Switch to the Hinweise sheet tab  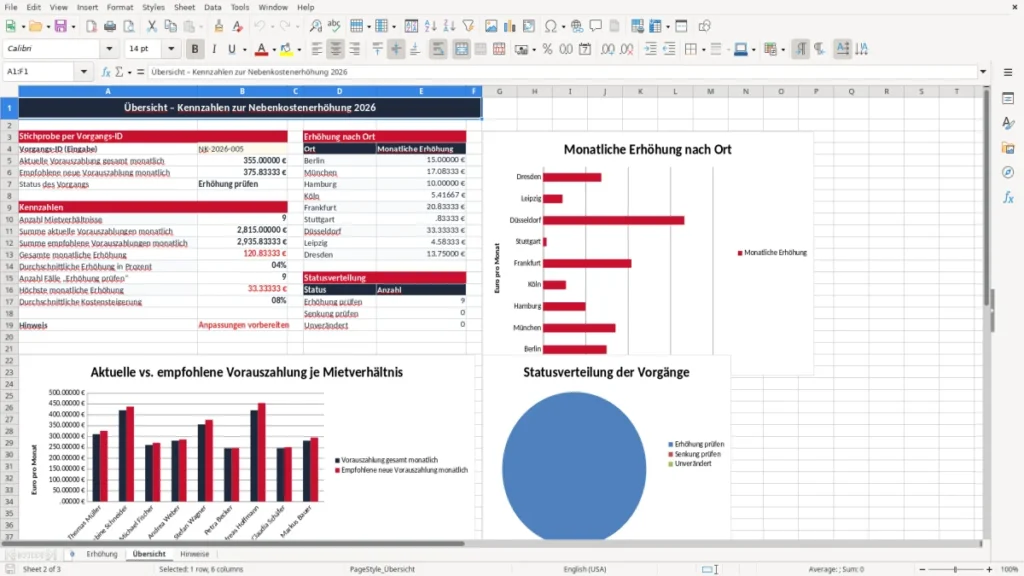point(195,554)
